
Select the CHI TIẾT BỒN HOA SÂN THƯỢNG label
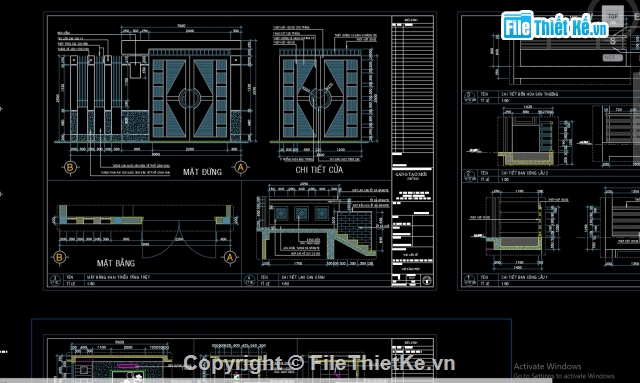pos(529,94)
